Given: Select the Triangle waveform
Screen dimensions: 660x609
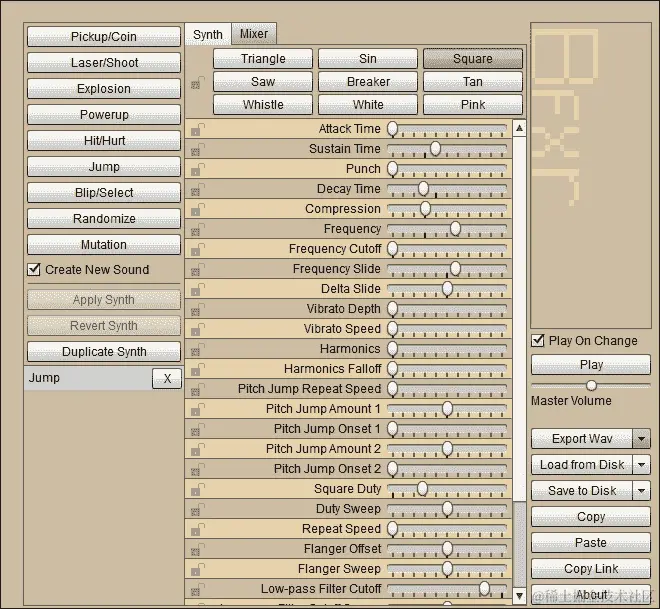Looking at the screenshot, I should point(263,59).
